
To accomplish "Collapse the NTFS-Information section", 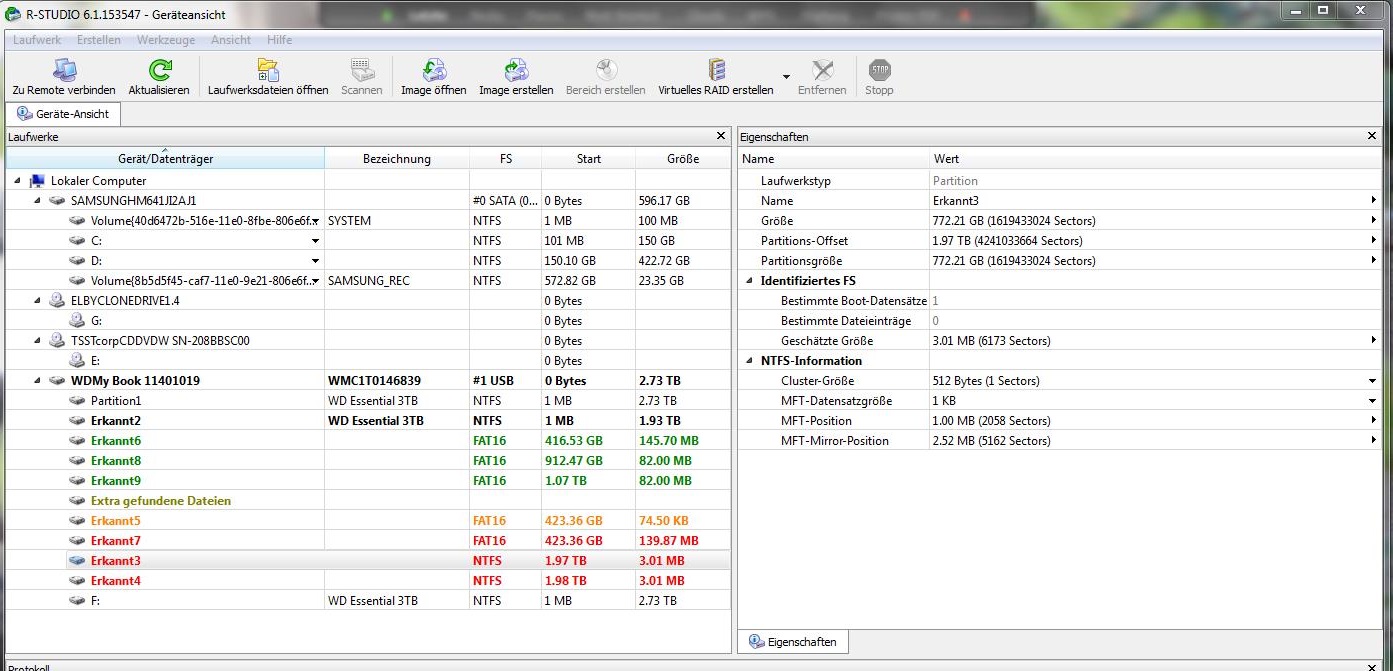I will click(750, 361).
